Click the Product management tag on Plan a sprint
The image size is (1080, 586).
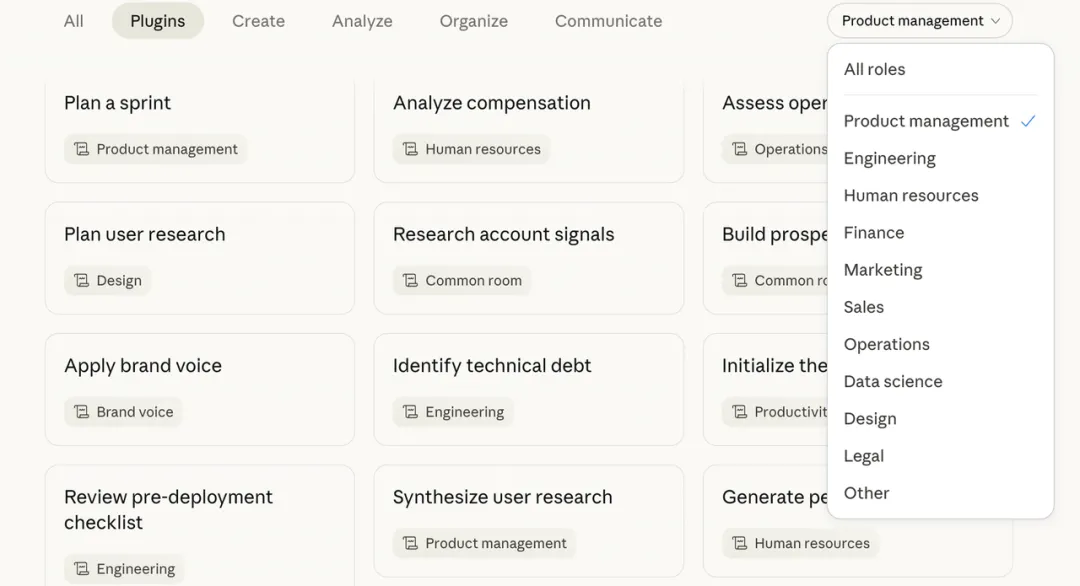tap(156, 149)
